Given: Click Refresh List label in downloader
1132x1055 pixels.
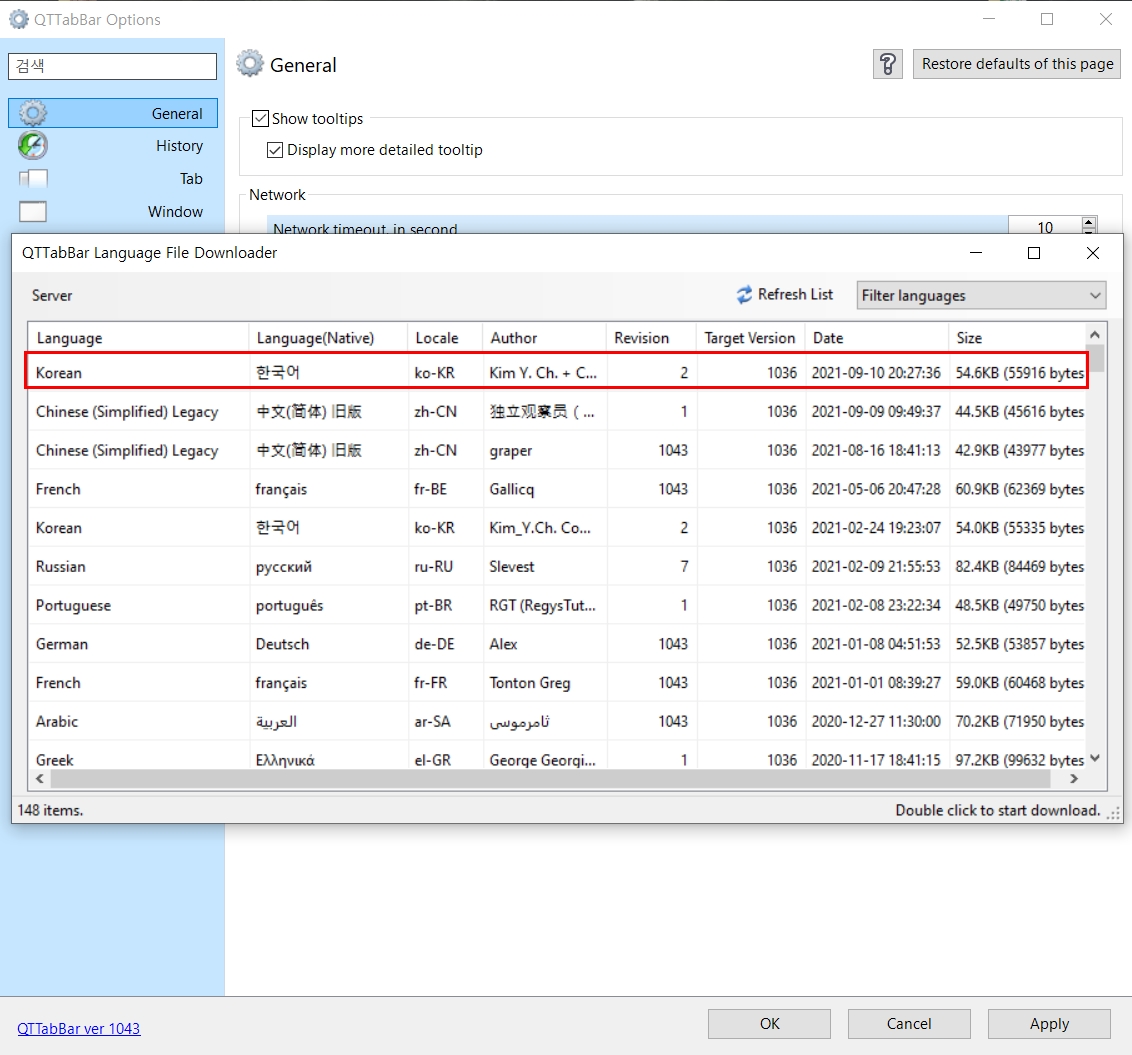Looking at the screenshot, I should tap(795, 295).
